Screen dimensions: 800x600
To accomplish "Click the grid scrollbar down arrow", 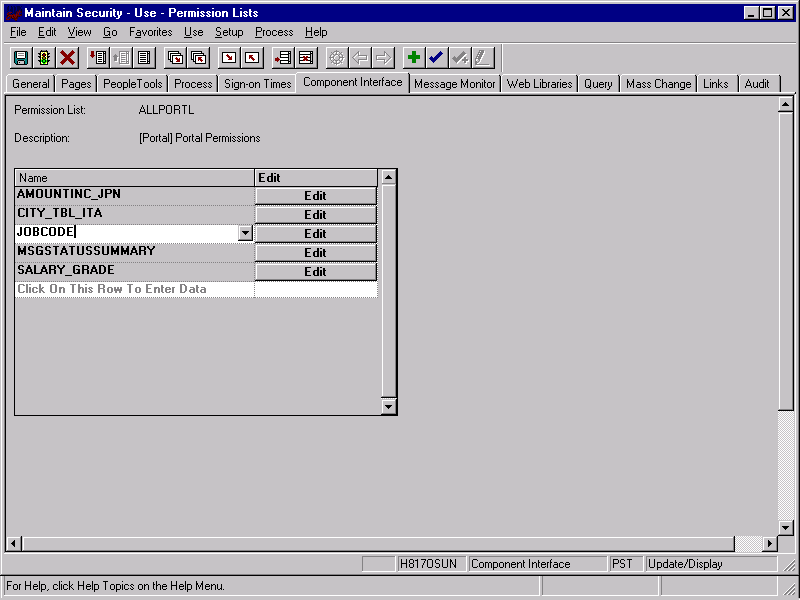I will [389, 407].
